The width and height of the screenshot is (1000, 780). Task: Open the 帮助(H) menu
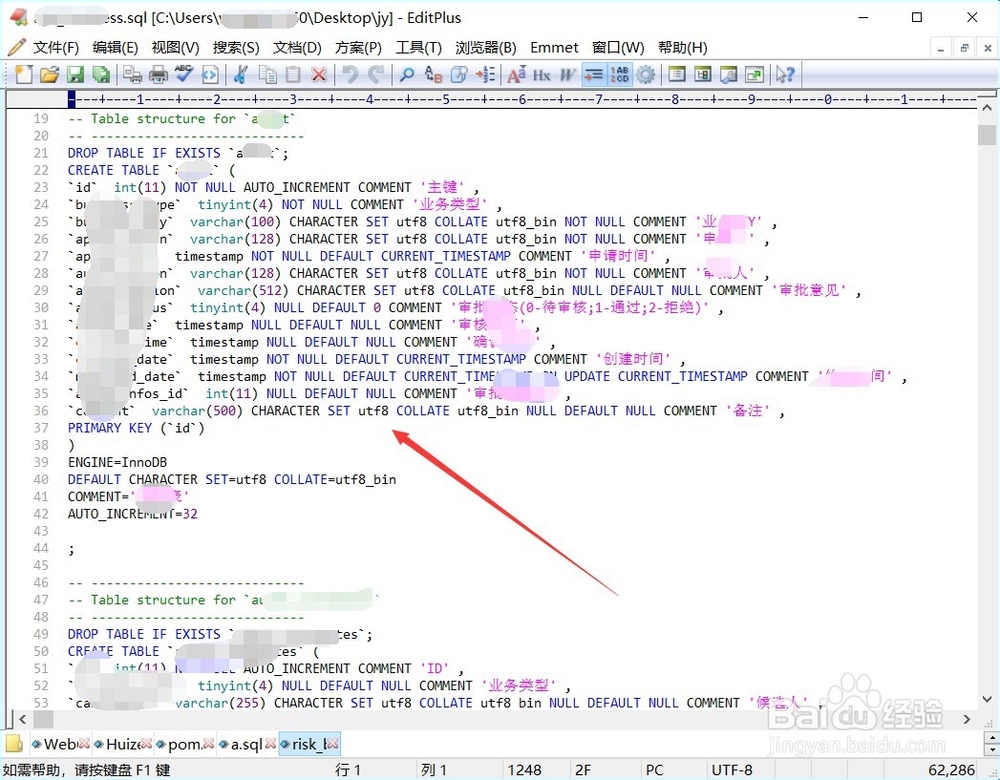click(682, 48)
